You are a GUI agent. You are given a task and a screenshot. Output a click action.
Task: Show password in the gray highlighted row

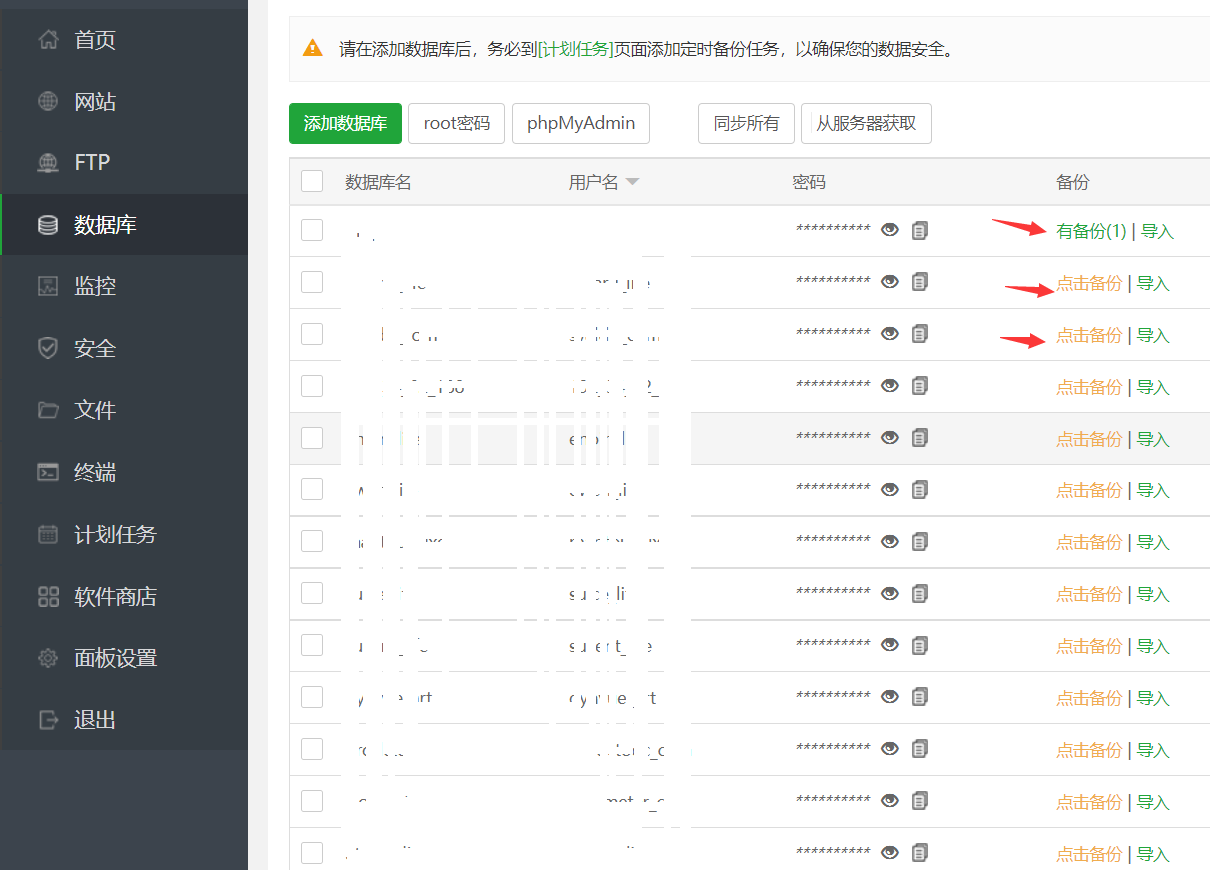(890, 437)
